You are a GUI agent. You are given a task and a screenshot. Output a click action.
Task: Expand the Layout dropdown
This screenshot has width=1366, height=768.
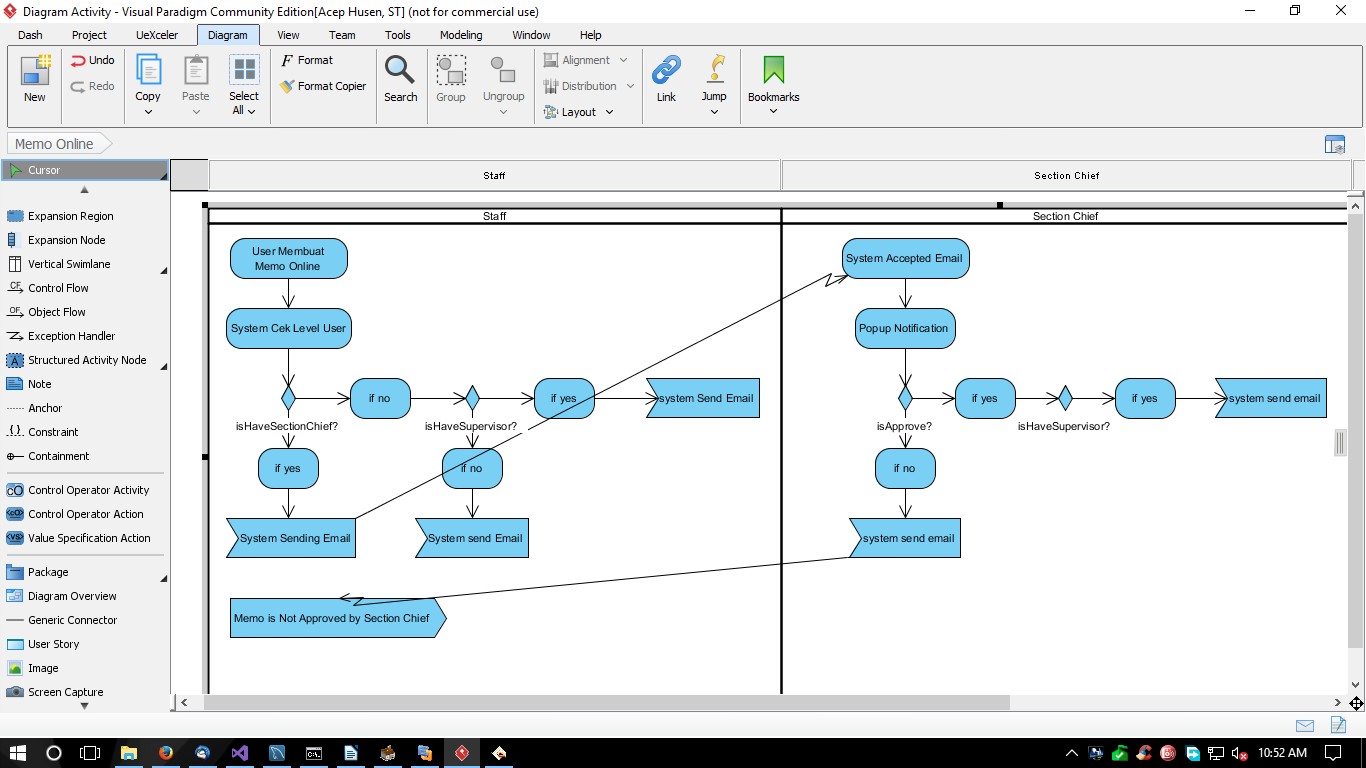pos(609,112)
